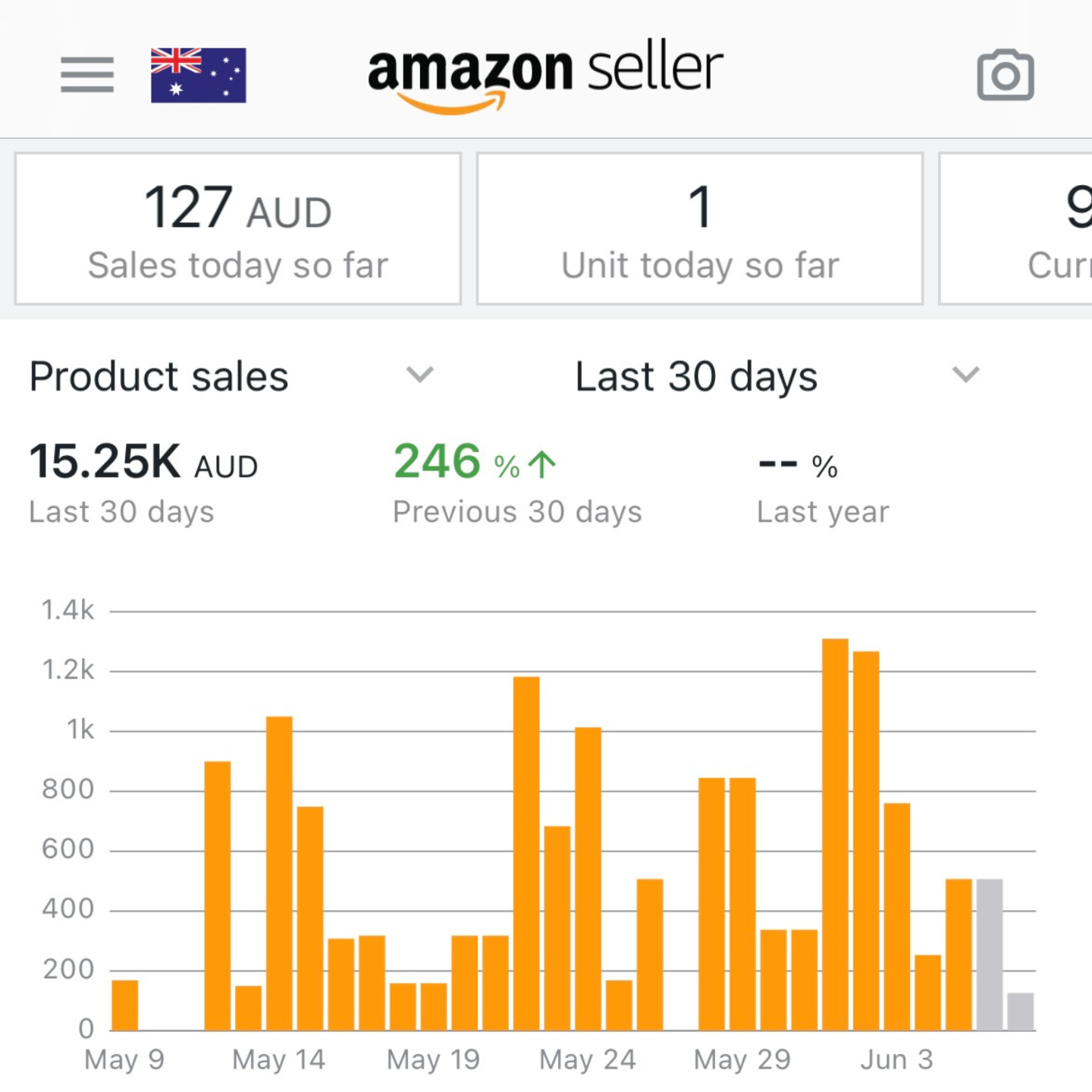Tap the Last year percentage comparison

[798, 466]
